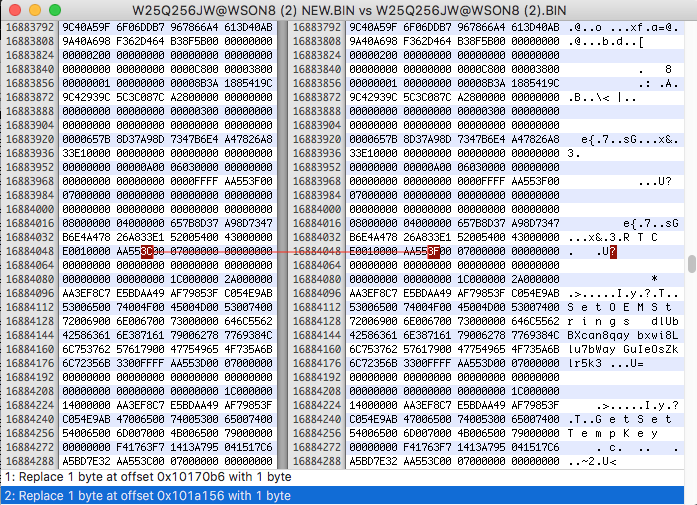Click ASCII text '.B..\< |..'
697x505 pixels.
pyautogui.click(x=602, y=97)
